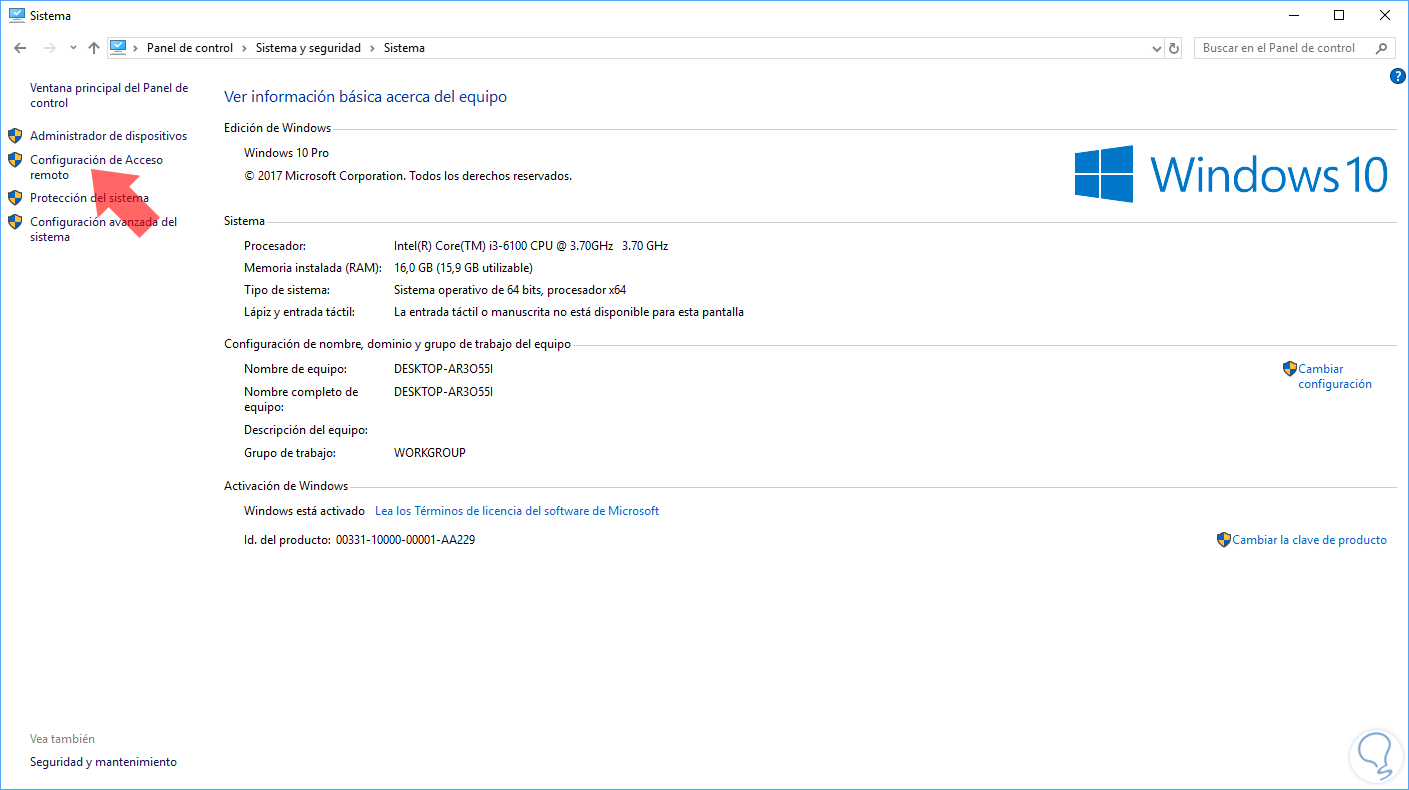Click the magnifier icon in the search box

[x=1382, y=48]
